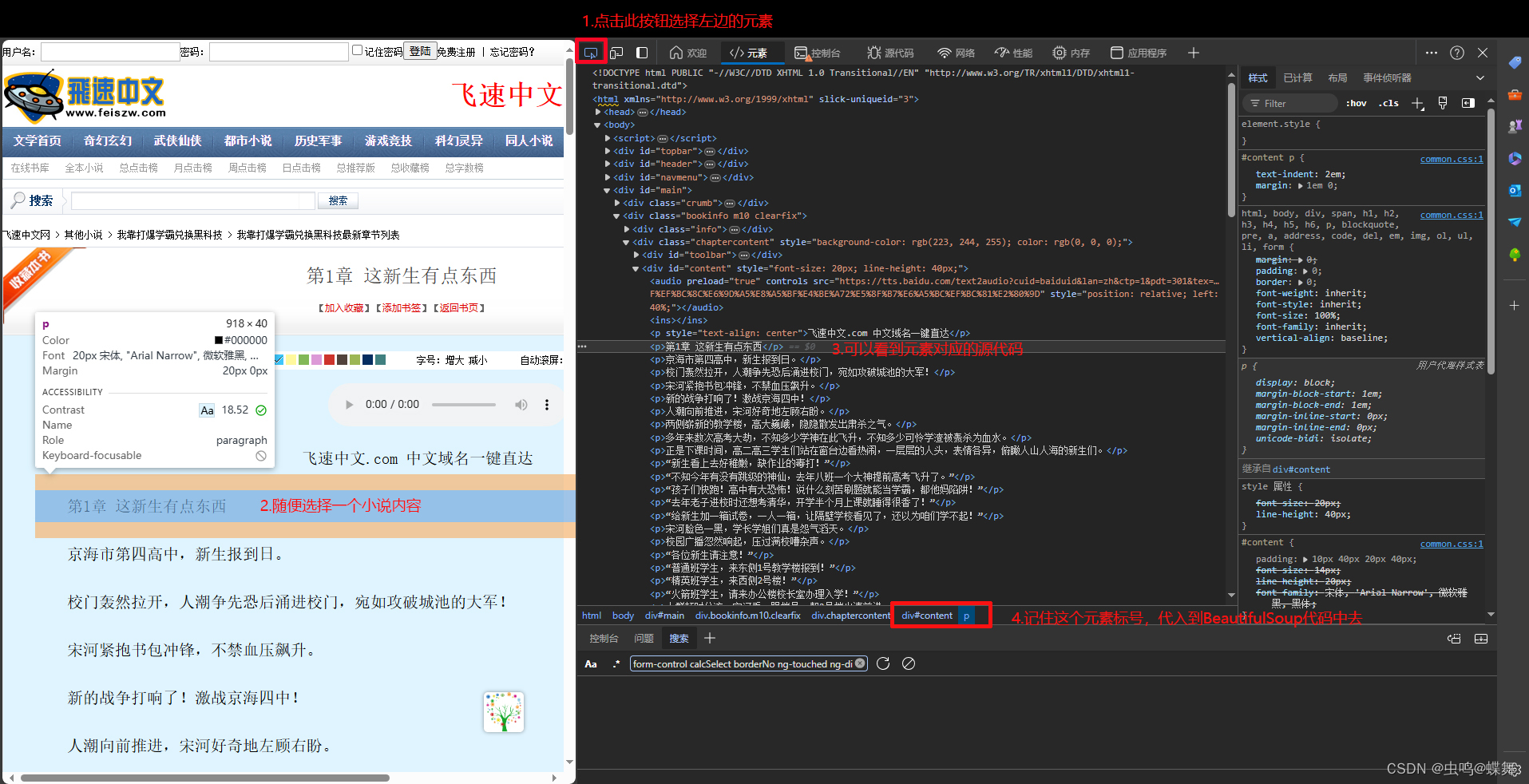The height and width of the screenshot is (784, 1529).
Task: Select the red background color swatch
Action: [329, 360]
